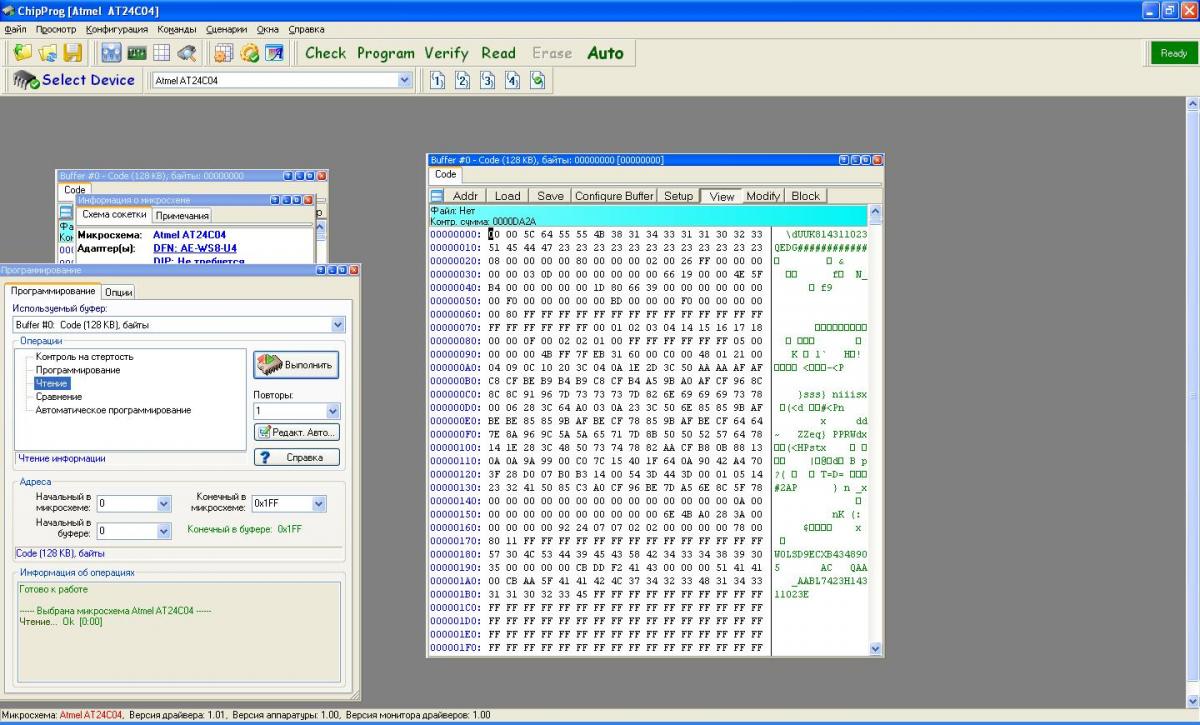
Task: Open the Файл menu
Action: pyautogui.click(x=15, y=29)
